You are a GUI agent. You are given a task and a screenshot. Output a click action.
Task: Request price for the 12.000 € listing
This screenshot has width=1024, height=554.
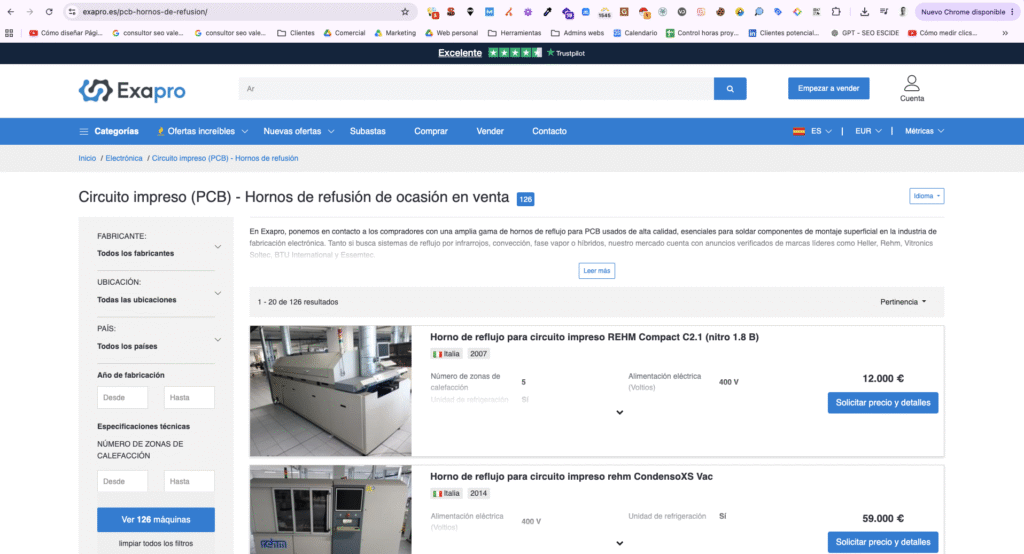pos(883,402)
